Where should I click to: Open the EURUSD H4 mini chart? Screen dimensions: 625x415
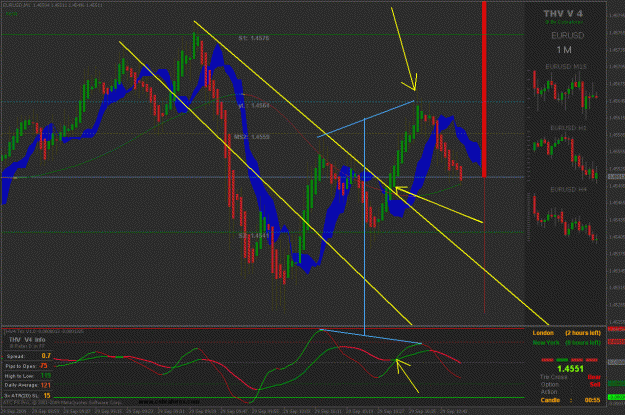565,218
